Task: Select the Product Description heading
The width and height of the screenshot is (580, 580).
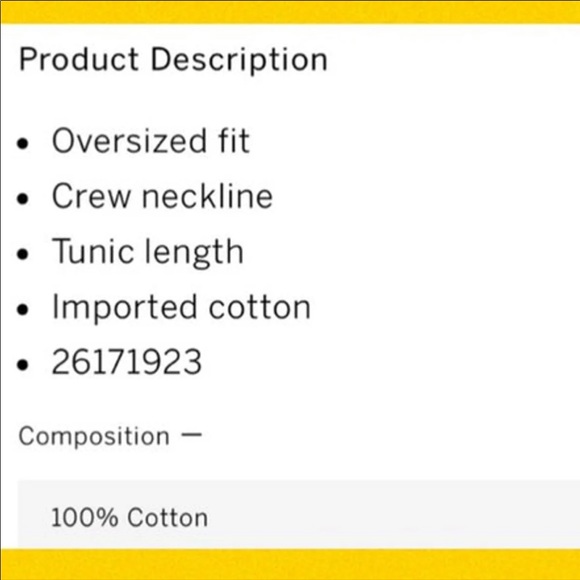Action: (x=173, y=60)
